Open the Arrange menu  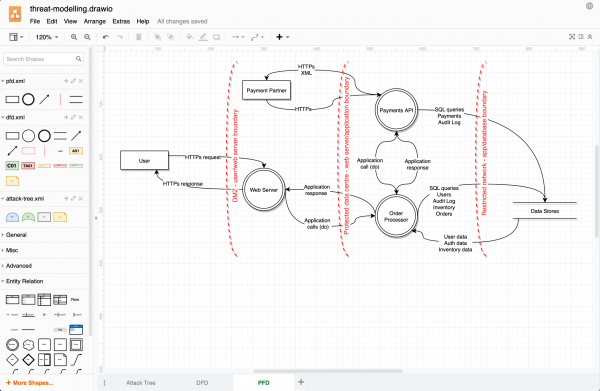click(x=95, y=21)
